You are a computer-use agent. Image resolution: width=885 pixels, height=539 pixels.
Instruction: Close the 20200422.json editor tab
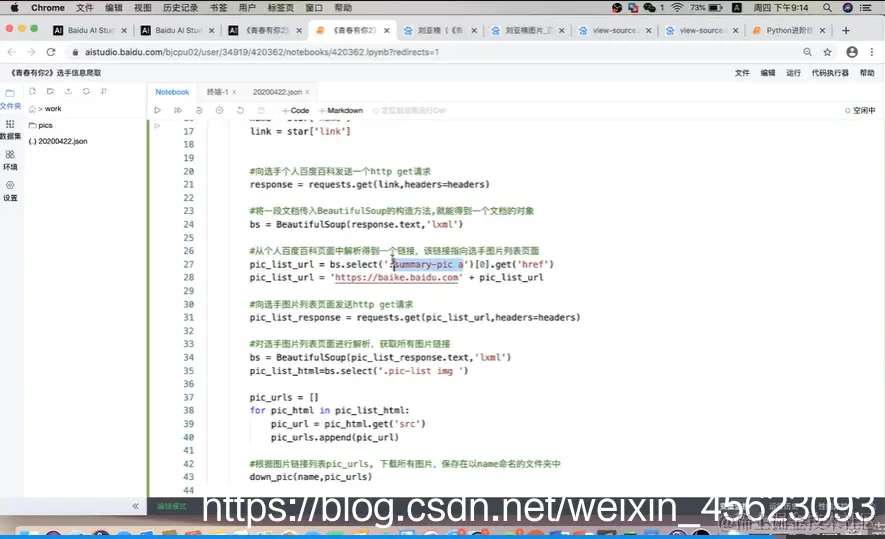(308, 92)
